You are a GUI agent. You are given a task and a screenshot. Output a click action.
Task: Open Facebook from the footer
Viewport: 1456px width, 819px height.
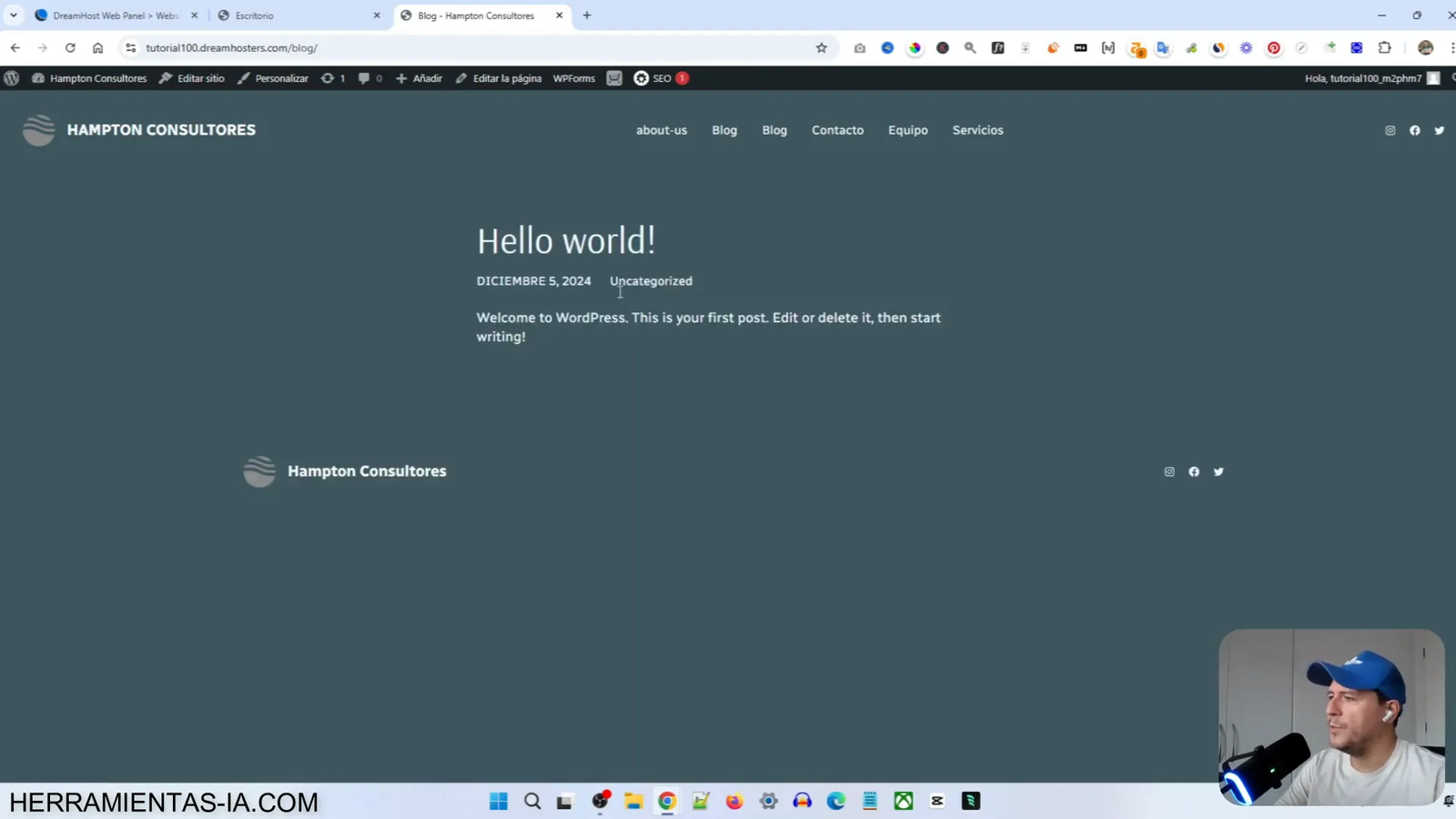pyautogui.click(x=1194, y=471)
